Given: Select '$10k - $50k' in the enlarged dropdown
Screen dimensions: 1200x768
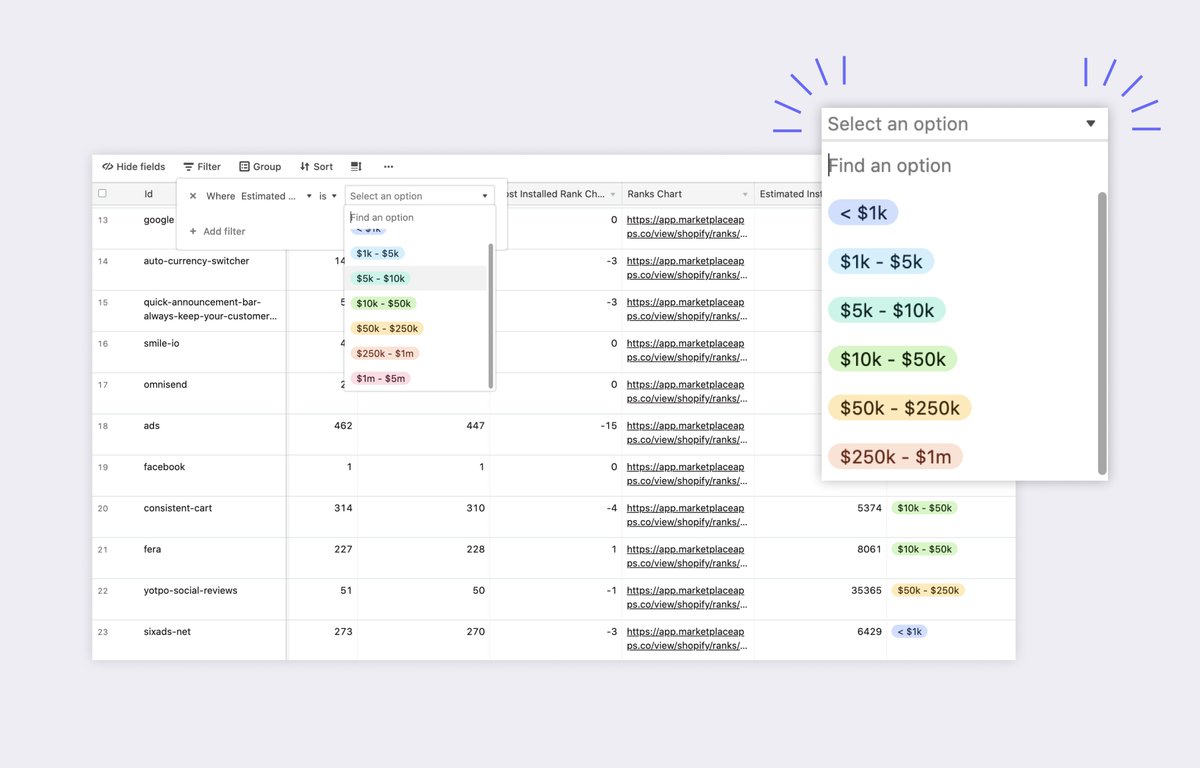Looking at the screenshot, I should coord(893,359).
